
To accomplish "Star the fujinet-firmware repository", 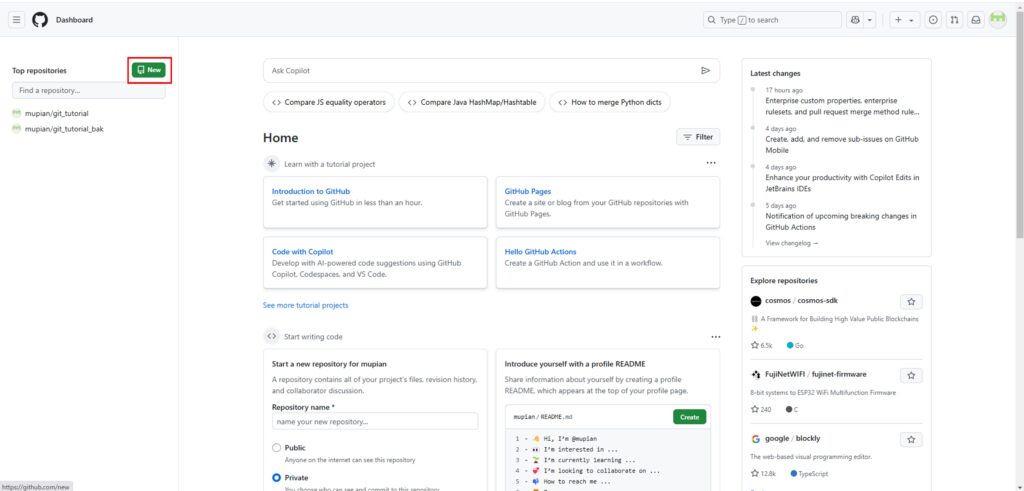I will click(911, 375).
